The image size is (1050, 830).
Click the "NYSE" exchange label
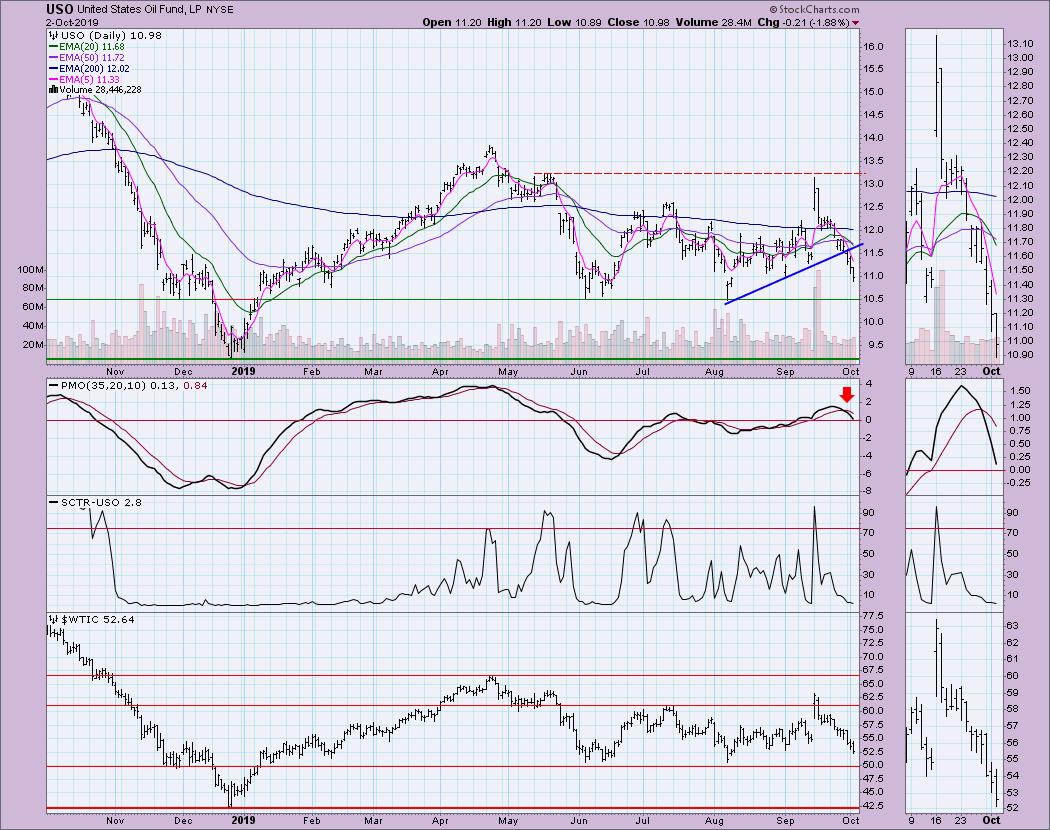pyautogui.click(x=220, y=10)
